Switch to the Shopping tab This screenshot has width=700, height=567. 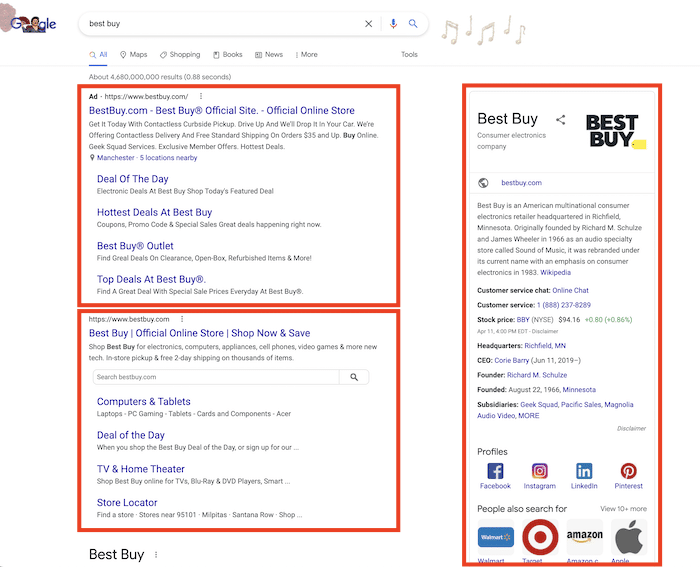pos(179,55)
